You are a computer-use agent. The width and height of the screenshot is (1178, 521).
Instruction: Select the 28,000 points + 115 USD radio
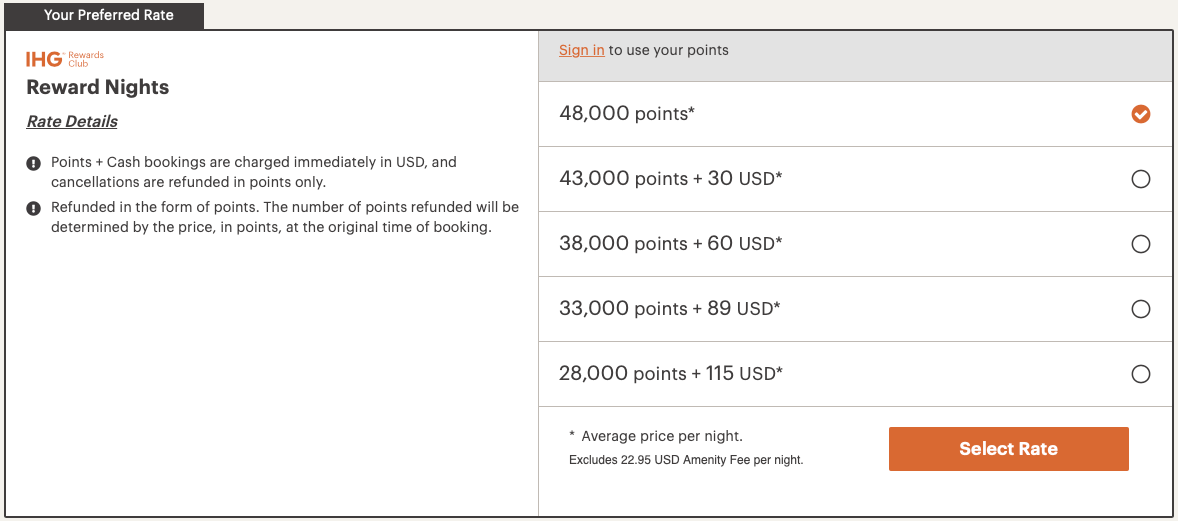[1140, 374]
